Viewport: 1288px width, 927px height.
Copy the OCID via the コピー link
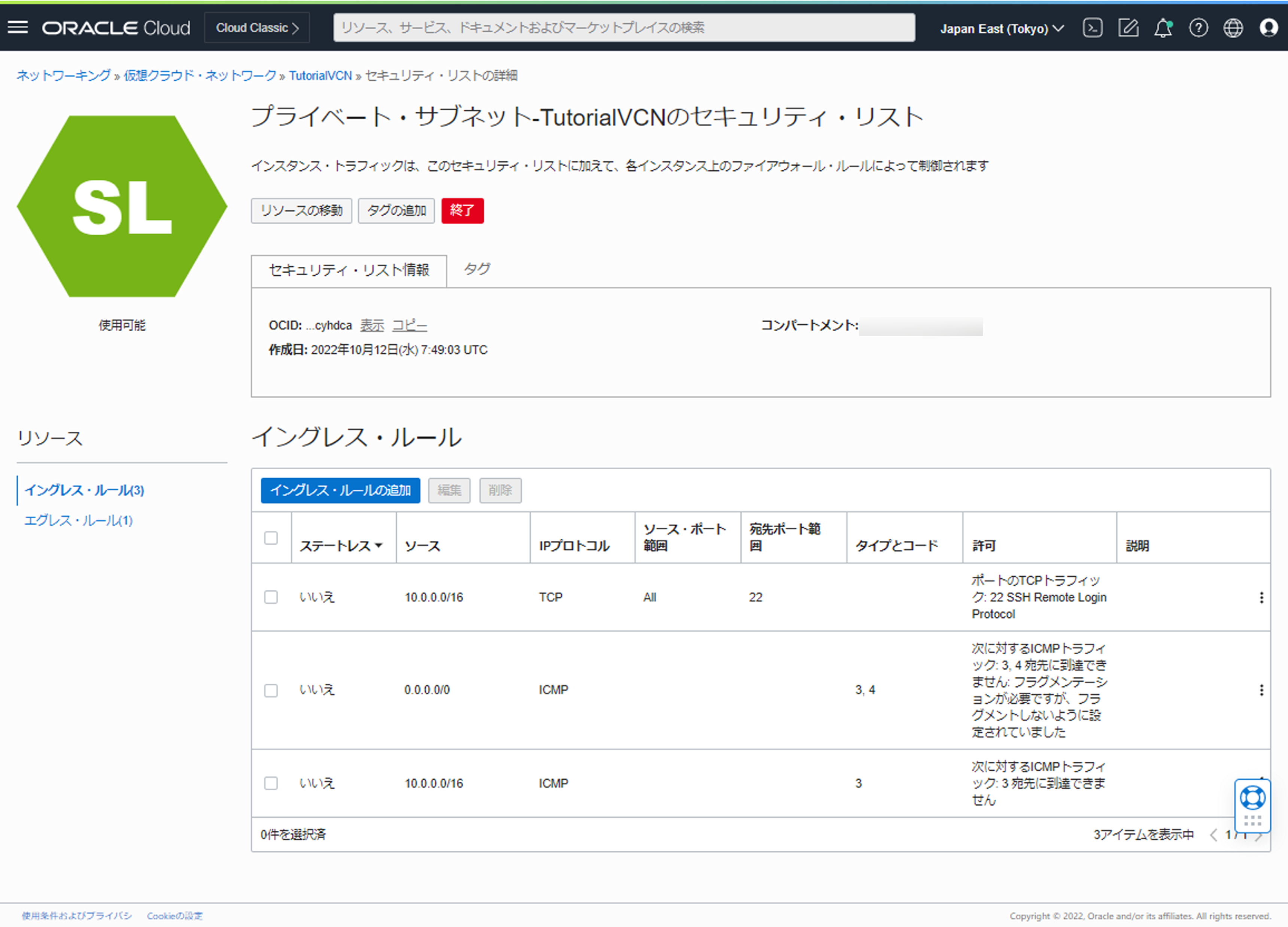click(409, 325)
